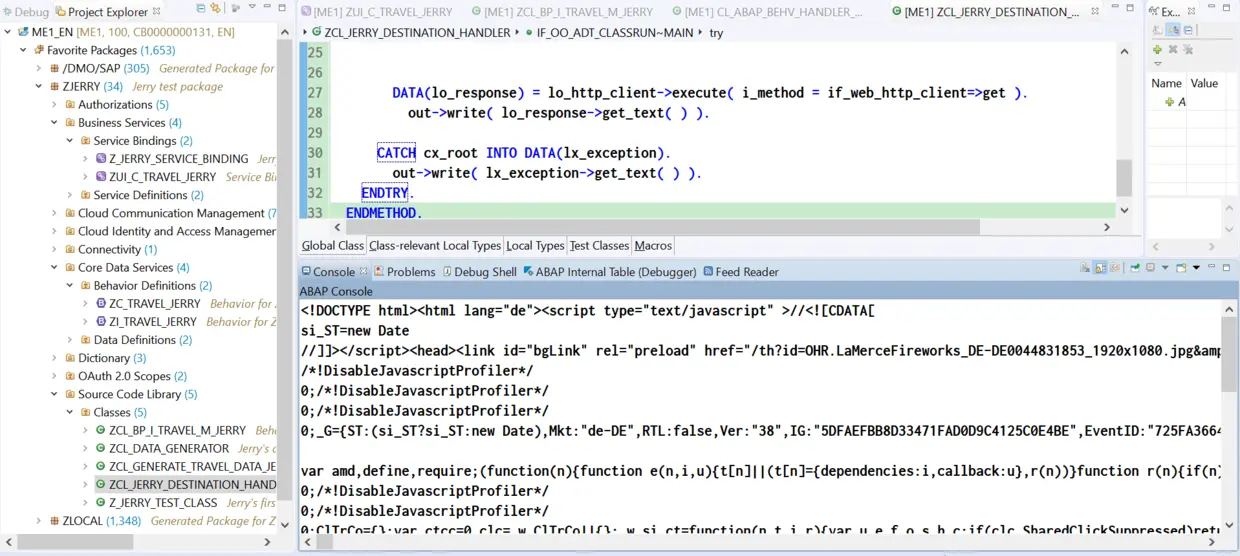Close the Console view tab
1240x556 pixels.
[364, 272]
